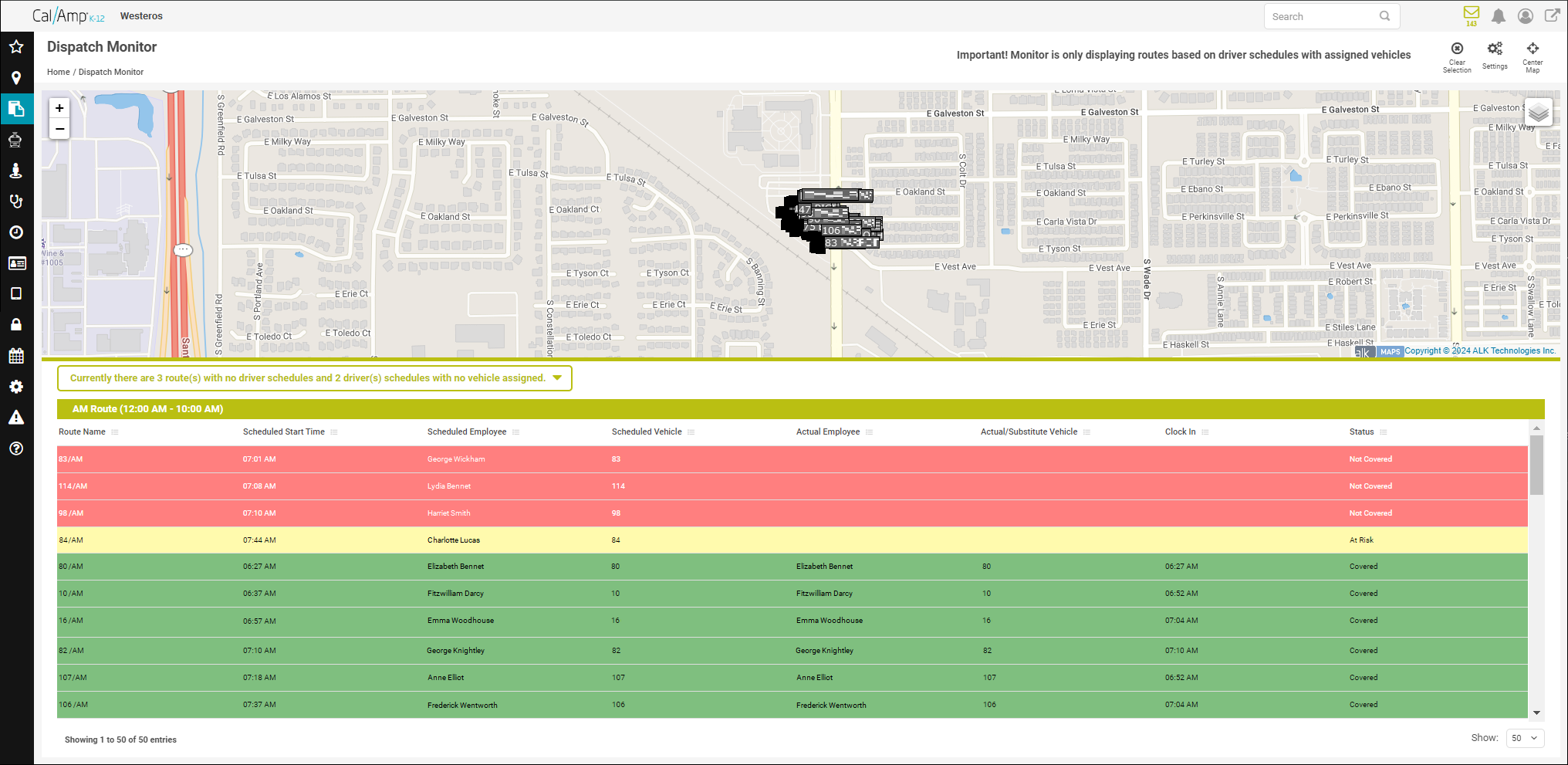Open the map pin locations sidebar icon

point(16,78)
